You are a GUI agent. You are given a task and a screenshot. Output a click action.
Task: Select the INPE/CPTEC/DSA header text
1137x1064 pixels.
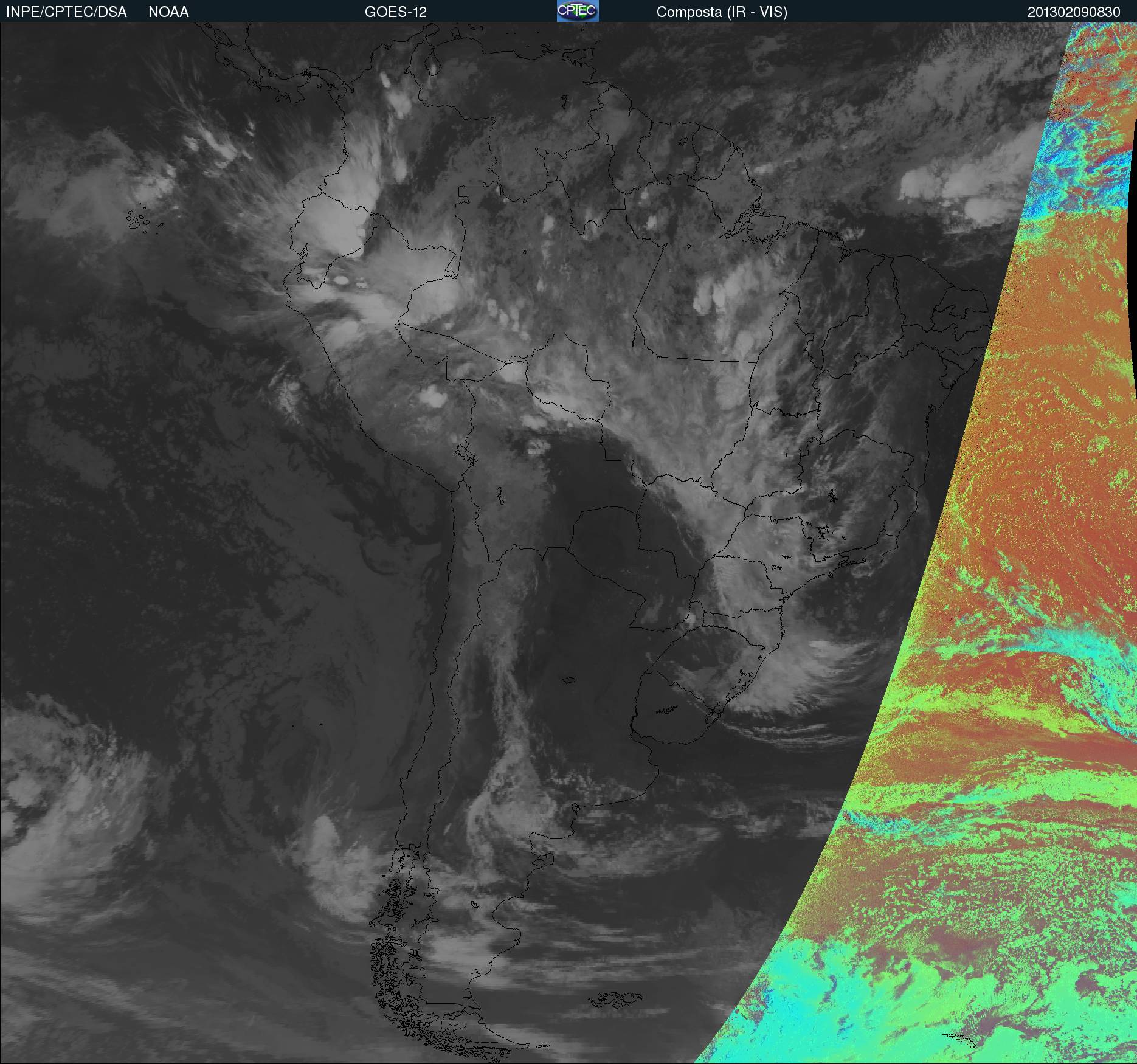click(x=66, y=12)
